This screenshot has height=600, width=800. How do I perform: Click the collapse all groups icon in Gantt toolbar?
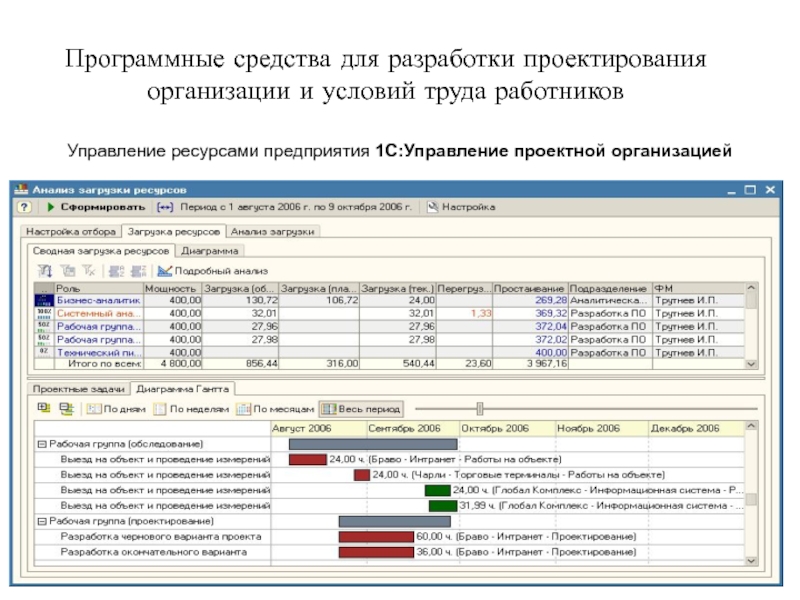click(66, 408)
